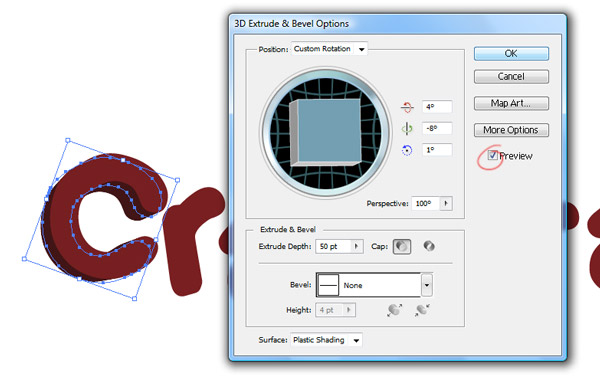The image size is (600, 384).
Task: Click the X axis rotation icon
Action: tap(407, 107)
